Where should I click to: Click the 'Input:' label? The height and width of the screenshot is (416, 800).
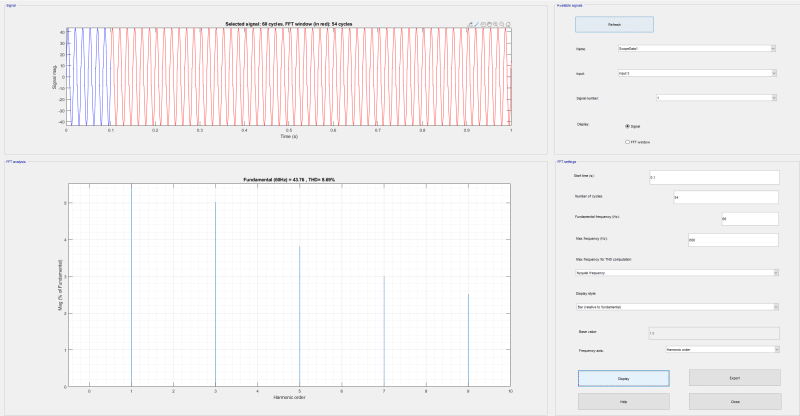pyautogui.click(x=581, y=74)
